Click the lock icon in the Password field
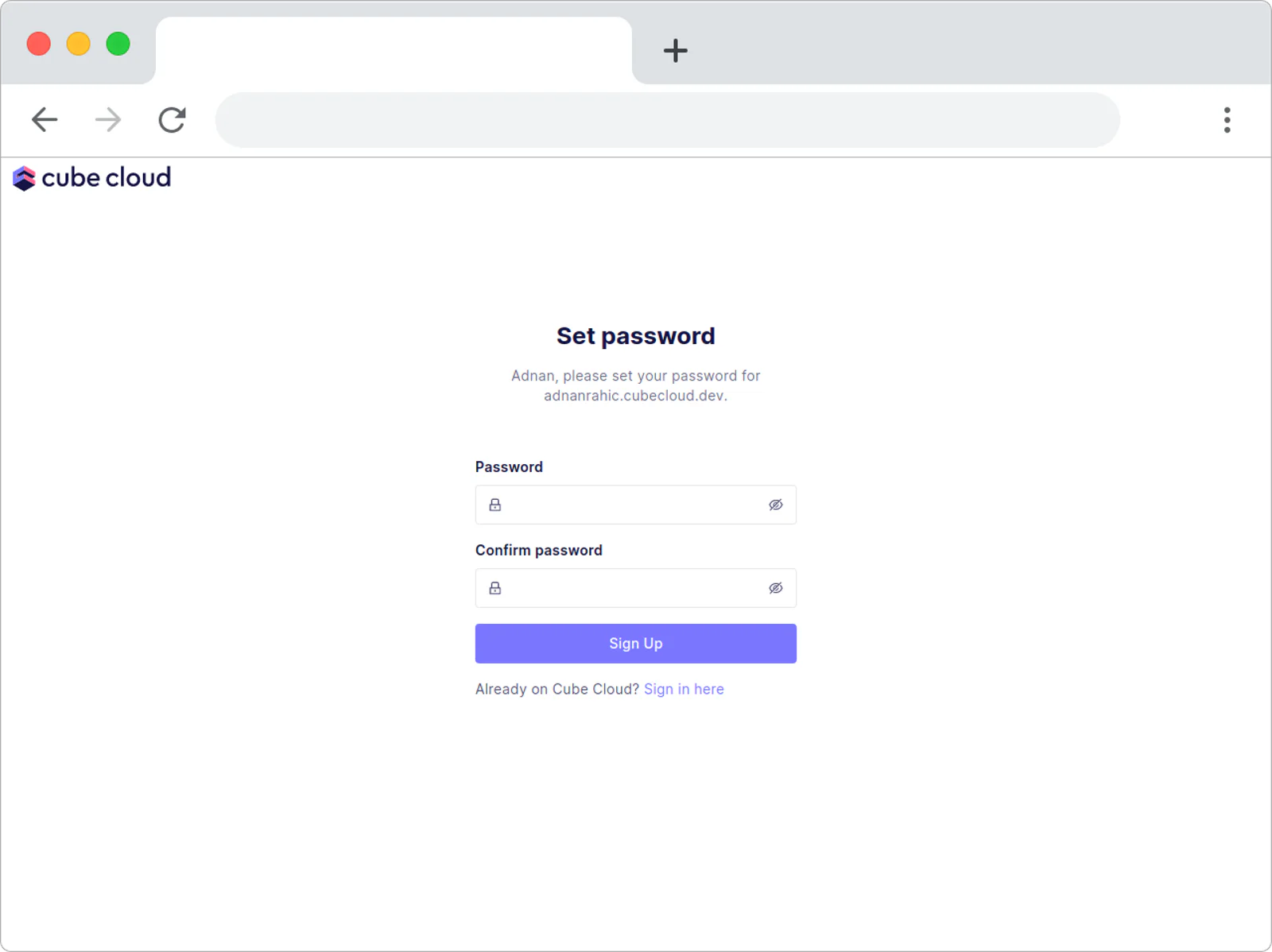This screenshot has height=952, width=1272. tap(495, 505)
